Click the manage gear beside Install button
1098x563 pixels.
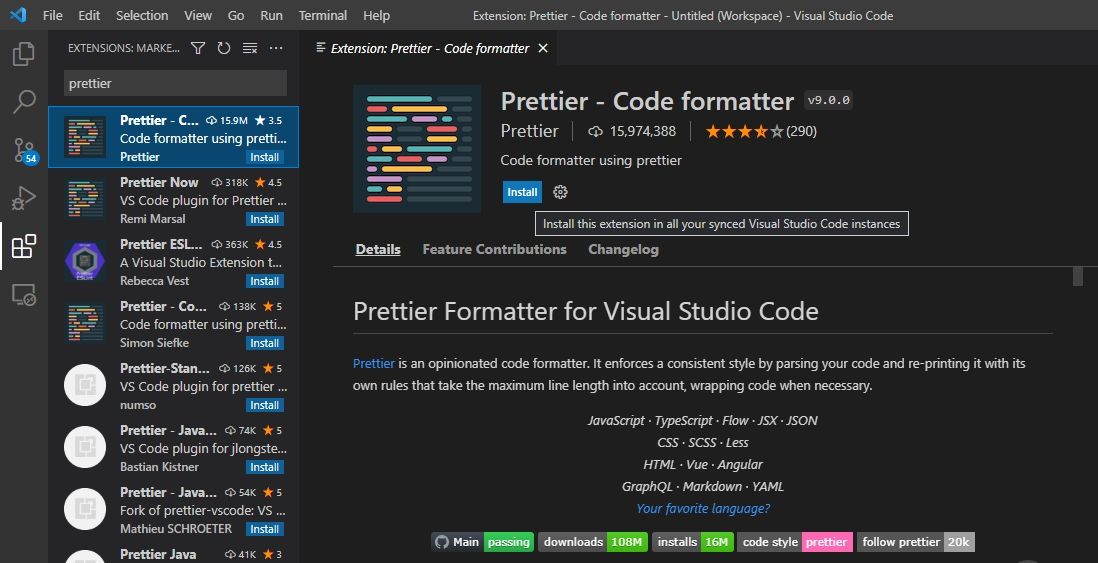560,192
